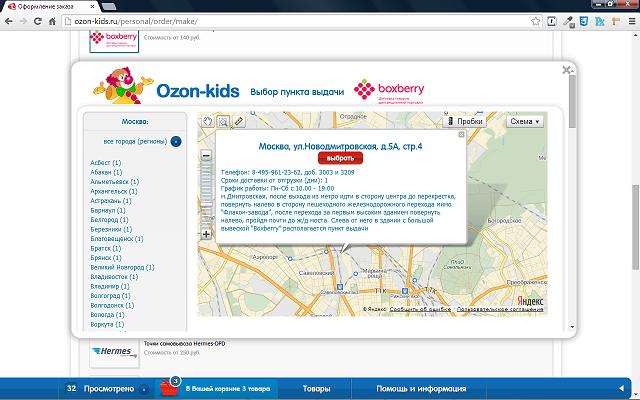Open Пользовательское соглашение link on the map
The height and width of the screenshot is (400, 640).
[x=500, y=309]
